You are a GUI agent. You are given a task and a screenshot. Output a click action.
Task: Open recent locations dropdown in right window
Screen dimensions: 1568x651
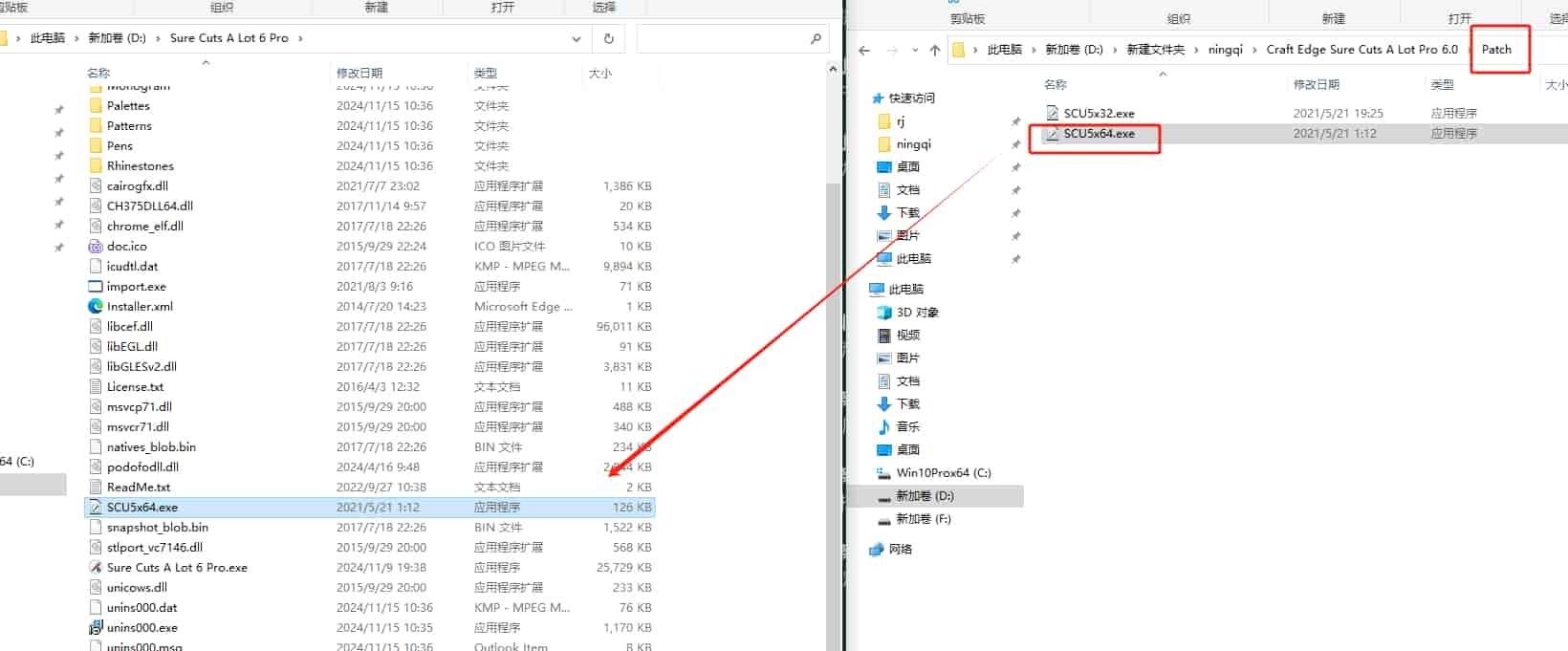coord(915,50)
